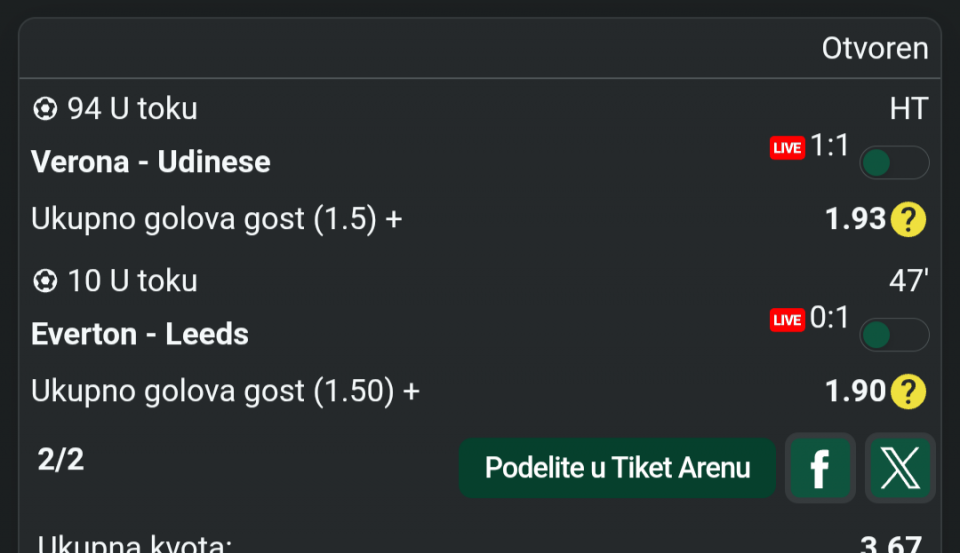Click the 2/2 selections counter

pyautogui.click(x=61, y=459)
